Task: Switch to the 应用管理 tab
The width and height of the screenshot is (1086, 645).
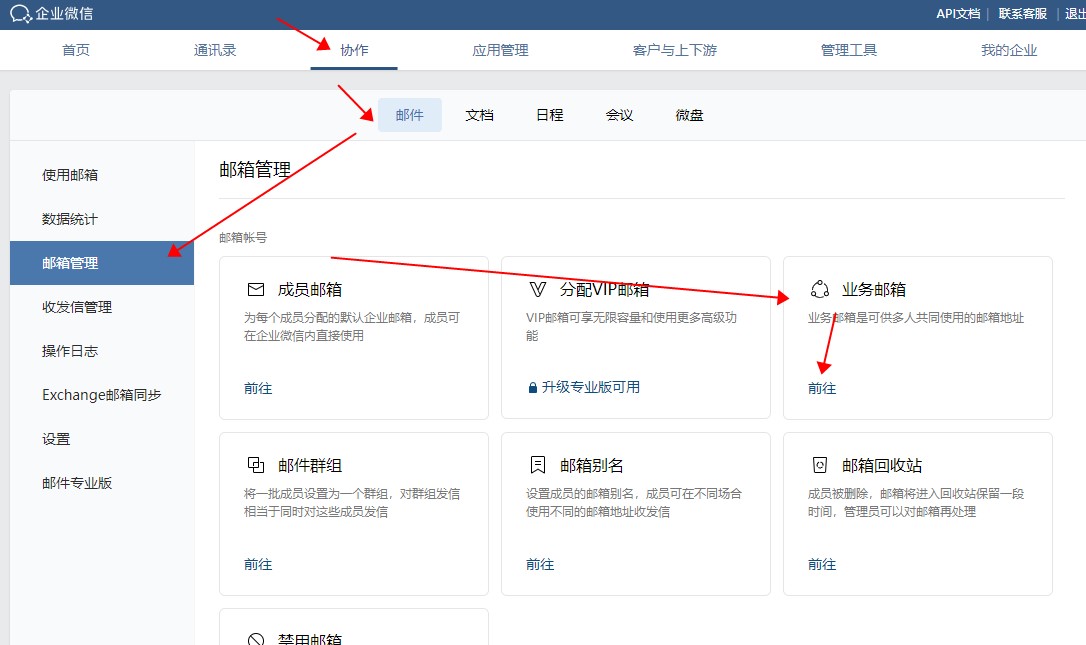Action: coord(500,50)
